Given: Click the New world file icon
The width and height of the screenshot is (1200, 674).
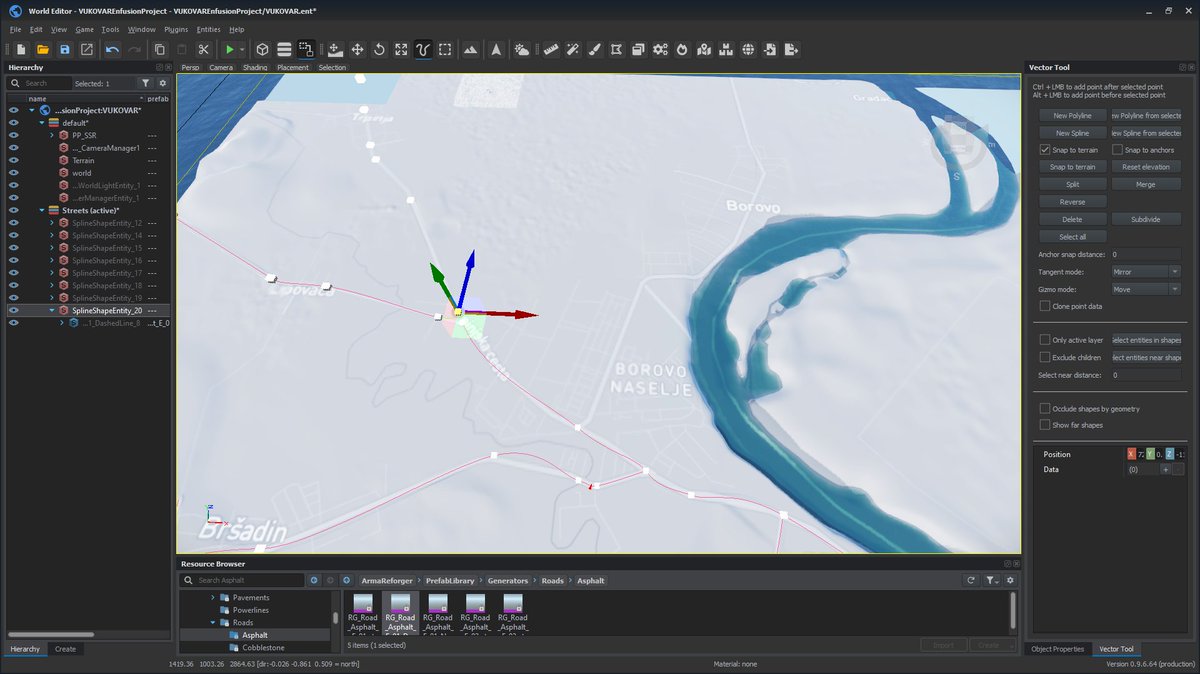Looking at the screenshot, I should pos(20,49).
